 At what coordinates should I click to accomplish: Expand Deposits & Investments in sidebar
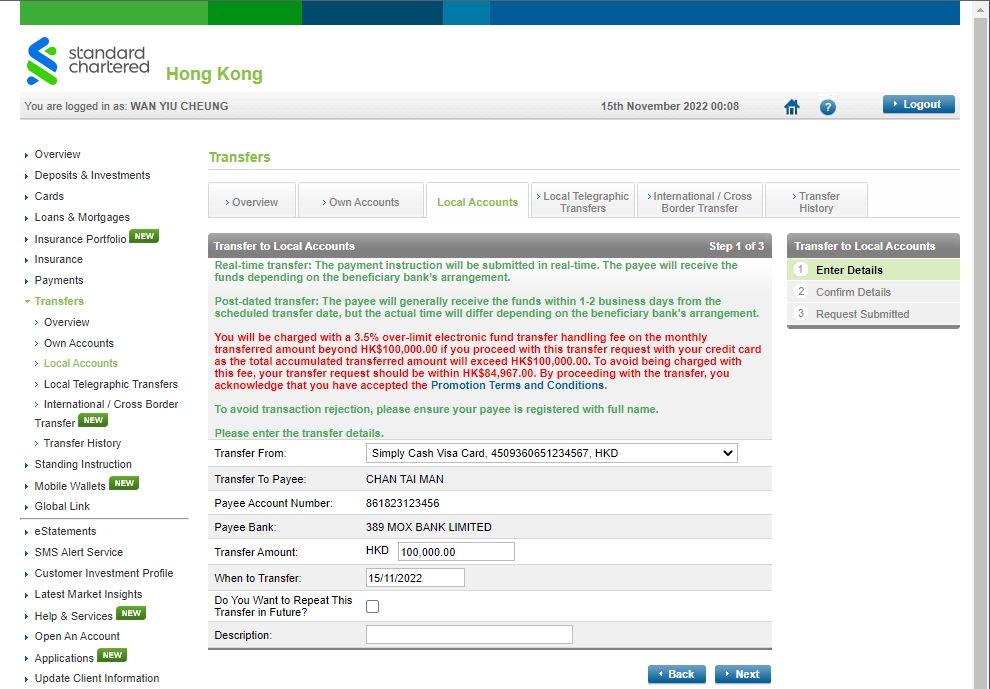click(92, 175)
